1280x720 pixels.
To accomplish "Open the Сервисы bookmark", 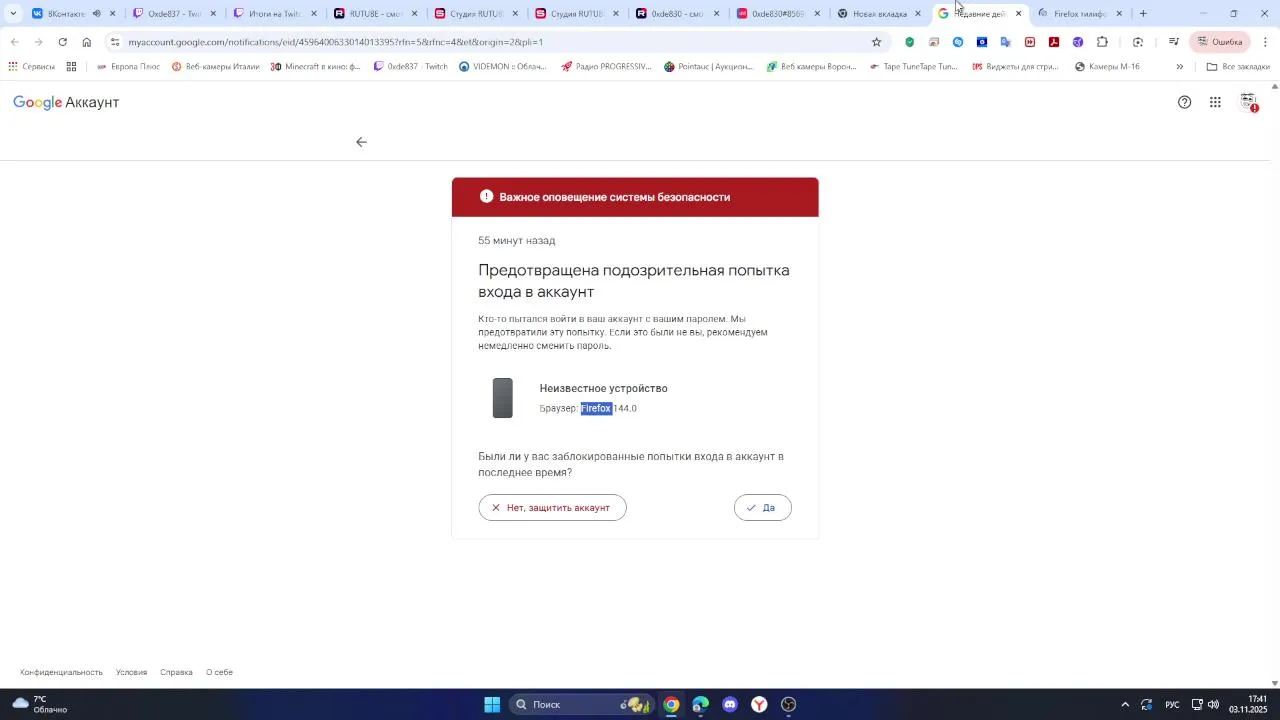I will 31,67.
